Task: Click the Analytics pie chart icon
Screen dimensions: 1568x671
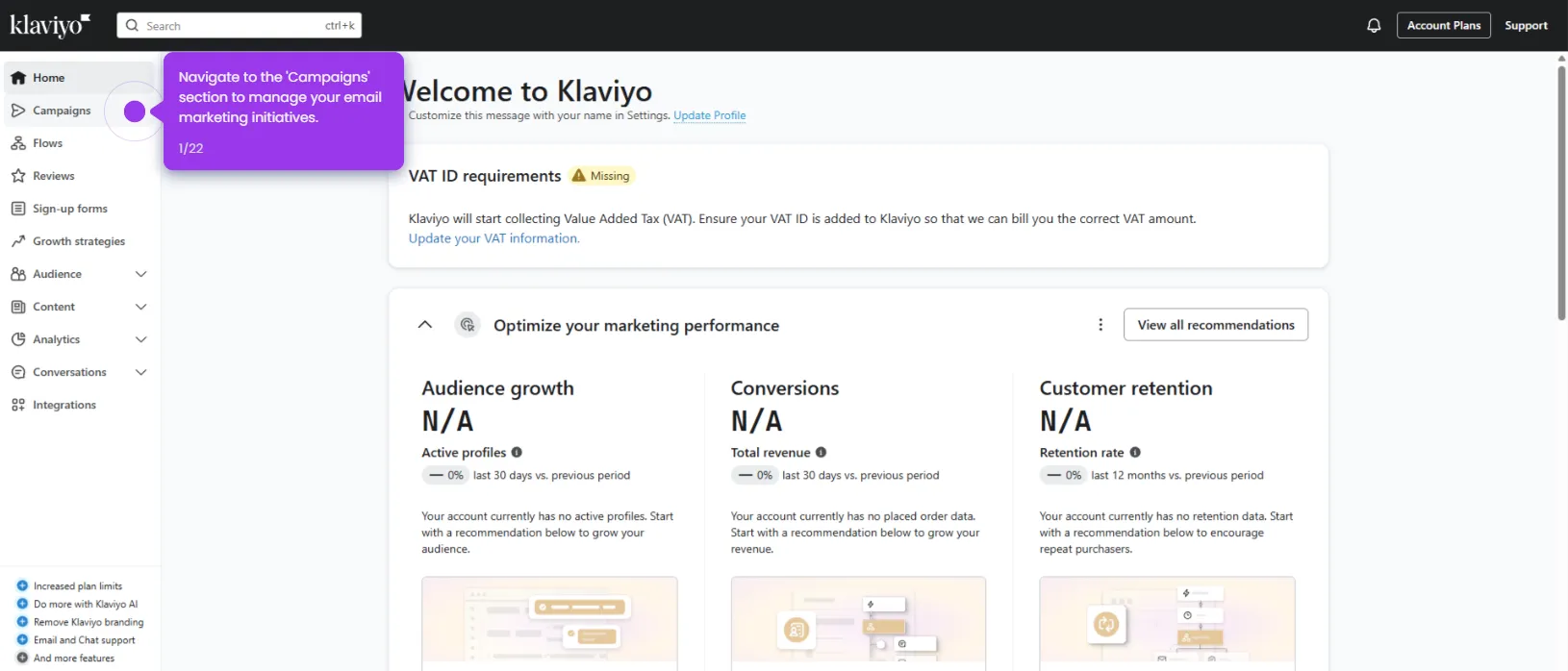Action: 18,339
